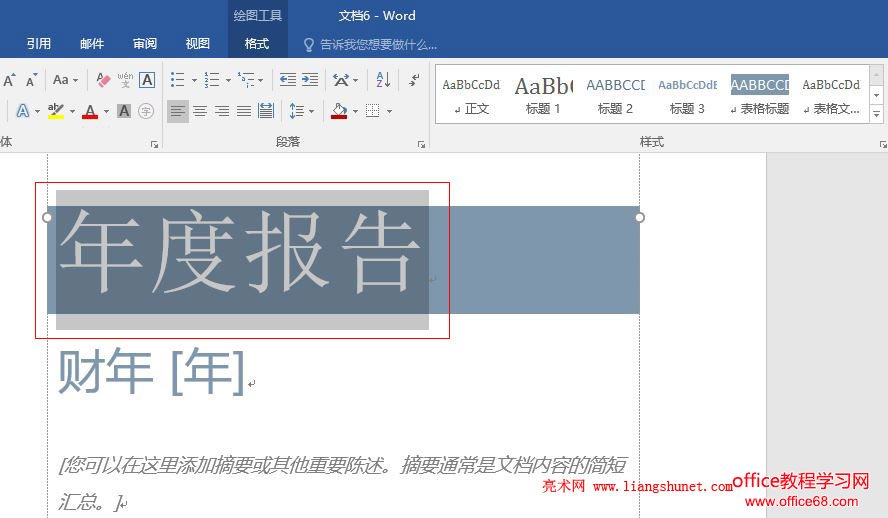Click the left text box sizing handle

pos(47,217)
